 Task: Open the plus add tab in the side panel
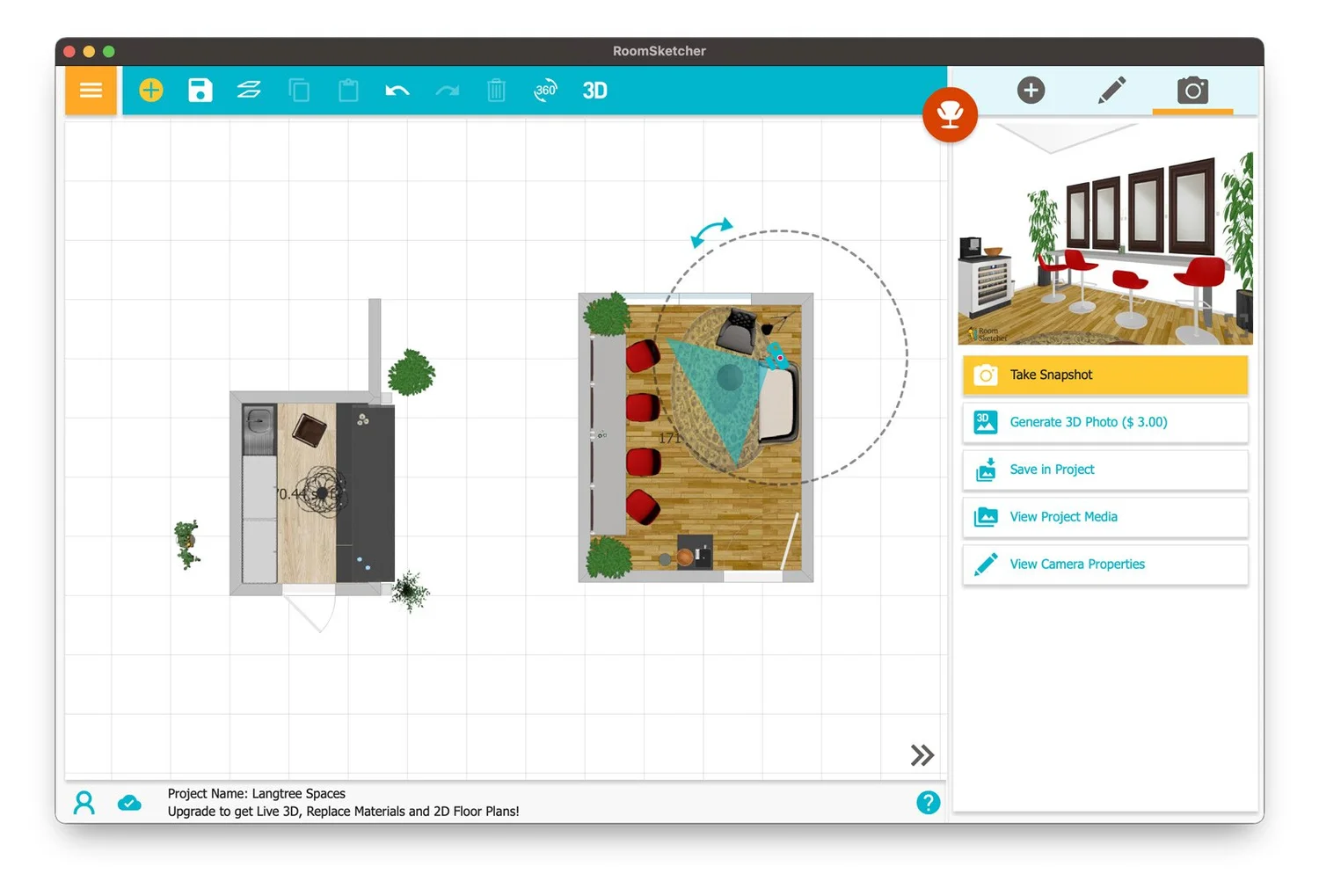click(x=1031, y=90)
